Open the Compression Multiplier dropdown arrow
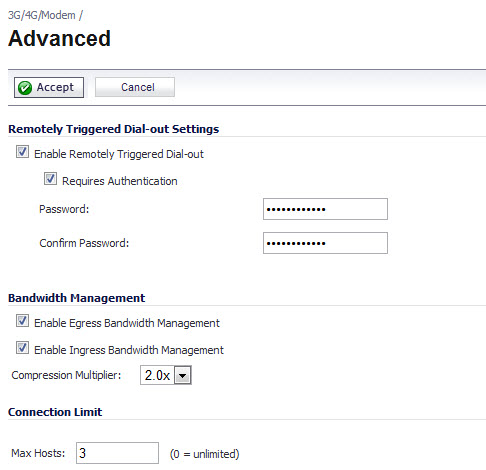This screenshot has height=470, width=486. pos(183,376)
